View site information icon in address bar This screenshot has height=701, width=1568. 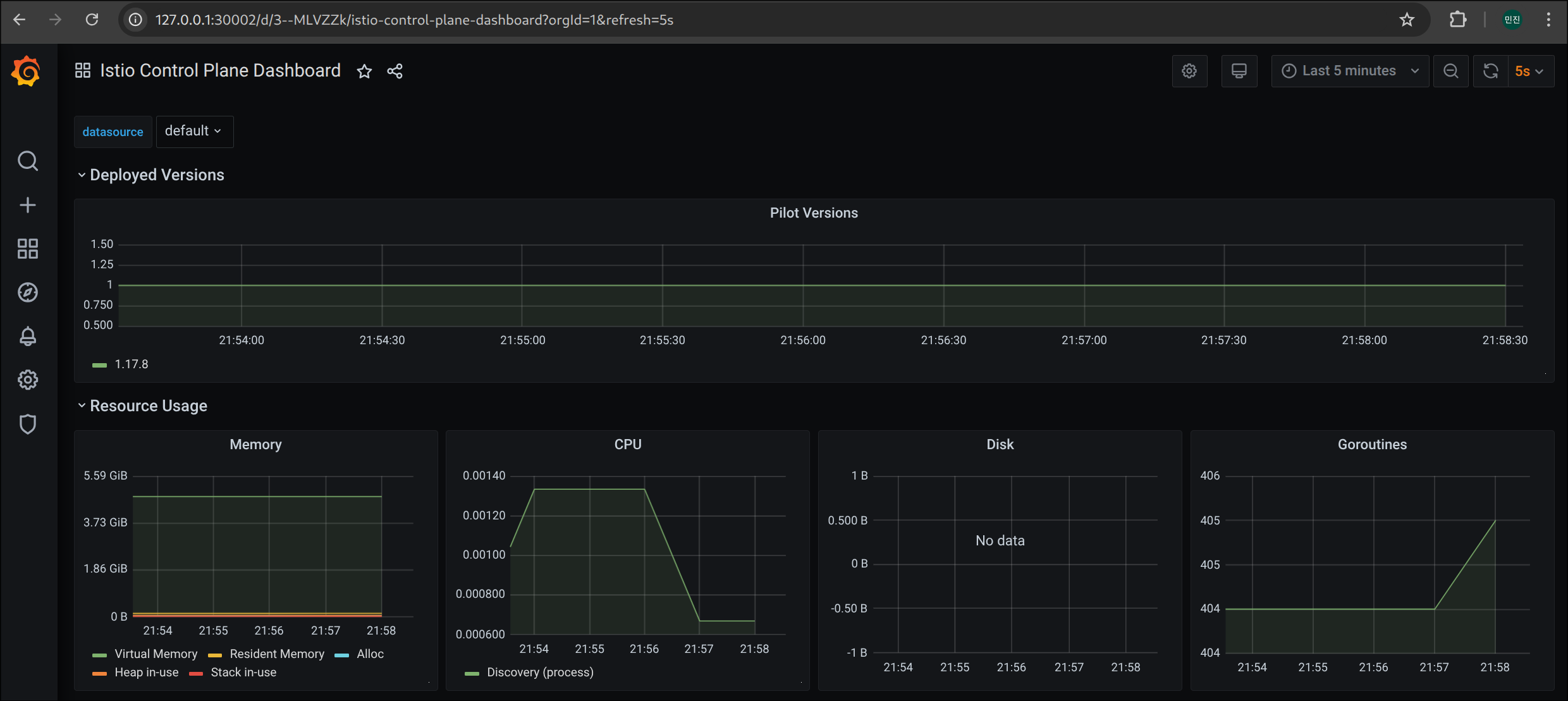click(135, 20)
